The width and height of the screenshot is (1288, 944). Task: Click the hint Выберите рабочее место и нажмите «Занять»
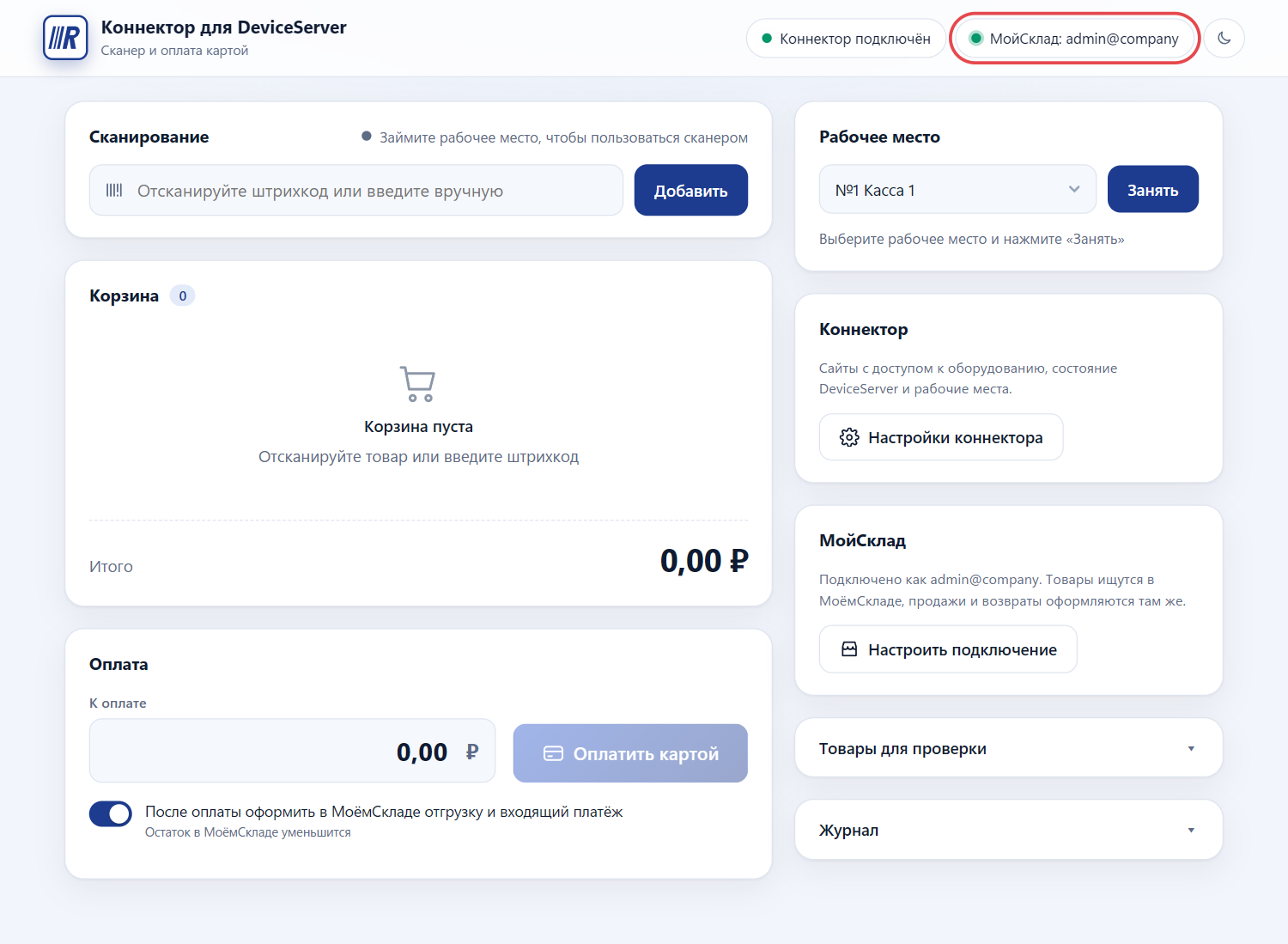pyautogui.click(x=971, y=239)
